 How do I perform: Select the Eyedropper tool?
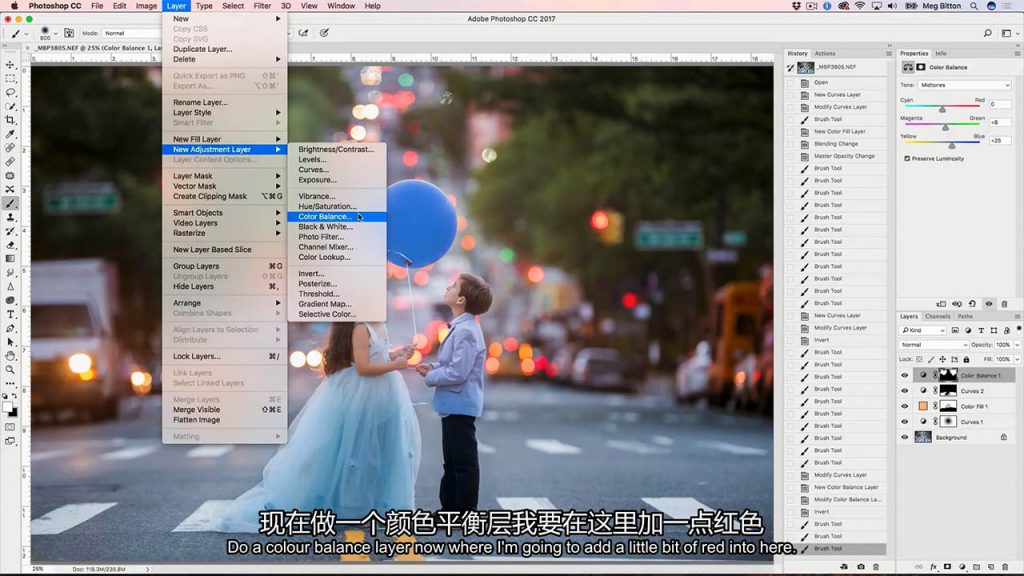pos(11,135)
